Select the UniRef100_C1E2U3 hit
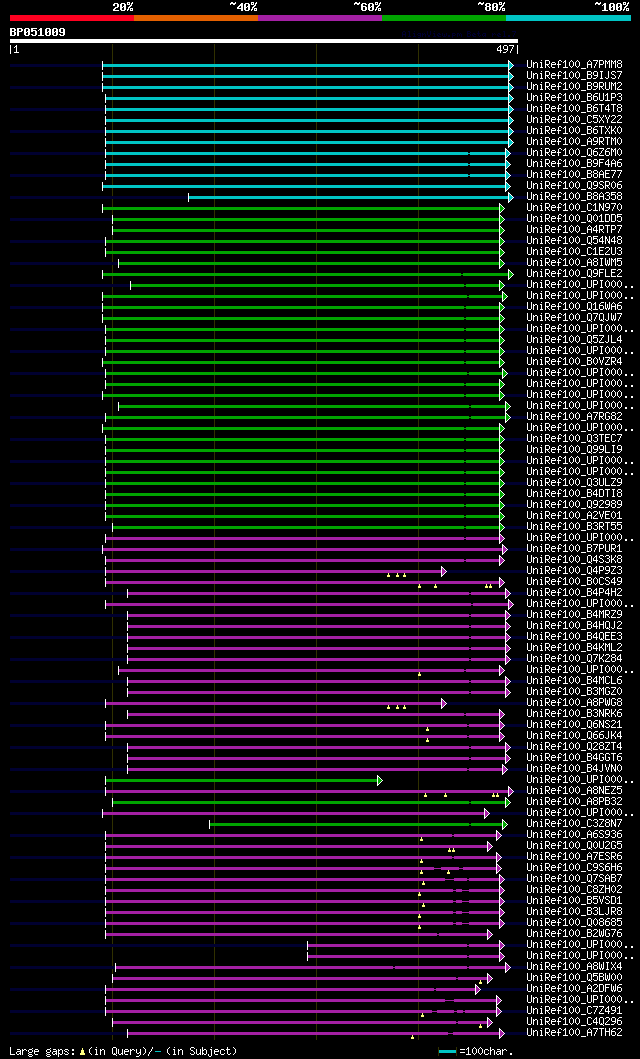 575,252
